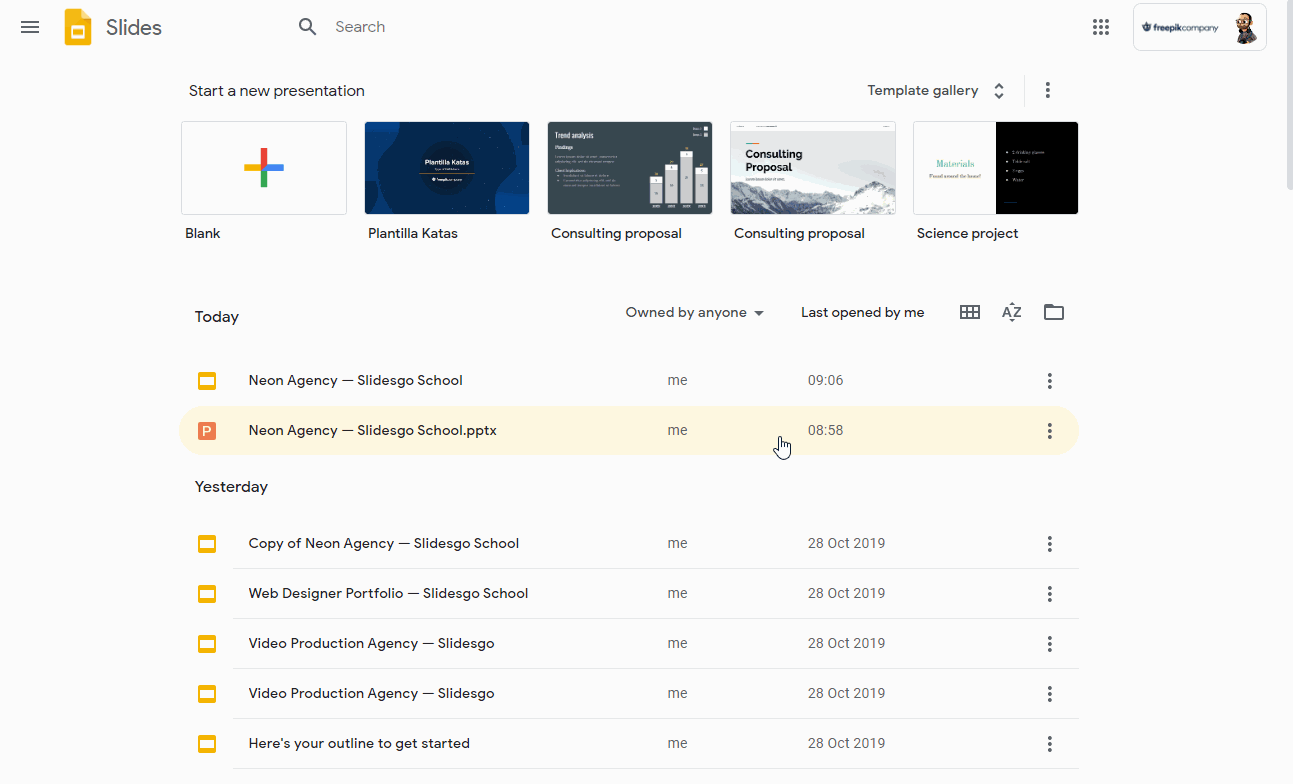
Task: Open more actions for Neon Agency .pptx file
Action: click(1049, 431)
